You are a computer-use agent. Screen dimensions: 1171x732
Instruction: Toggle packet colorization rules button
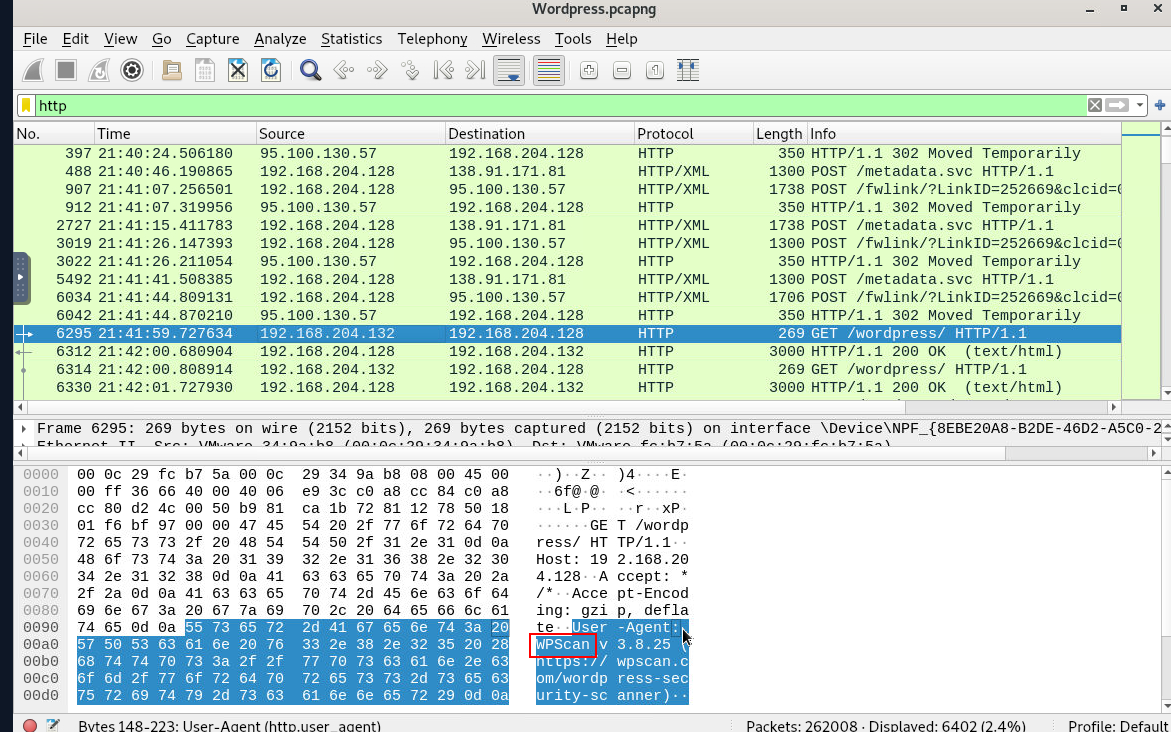click(547, 70)
